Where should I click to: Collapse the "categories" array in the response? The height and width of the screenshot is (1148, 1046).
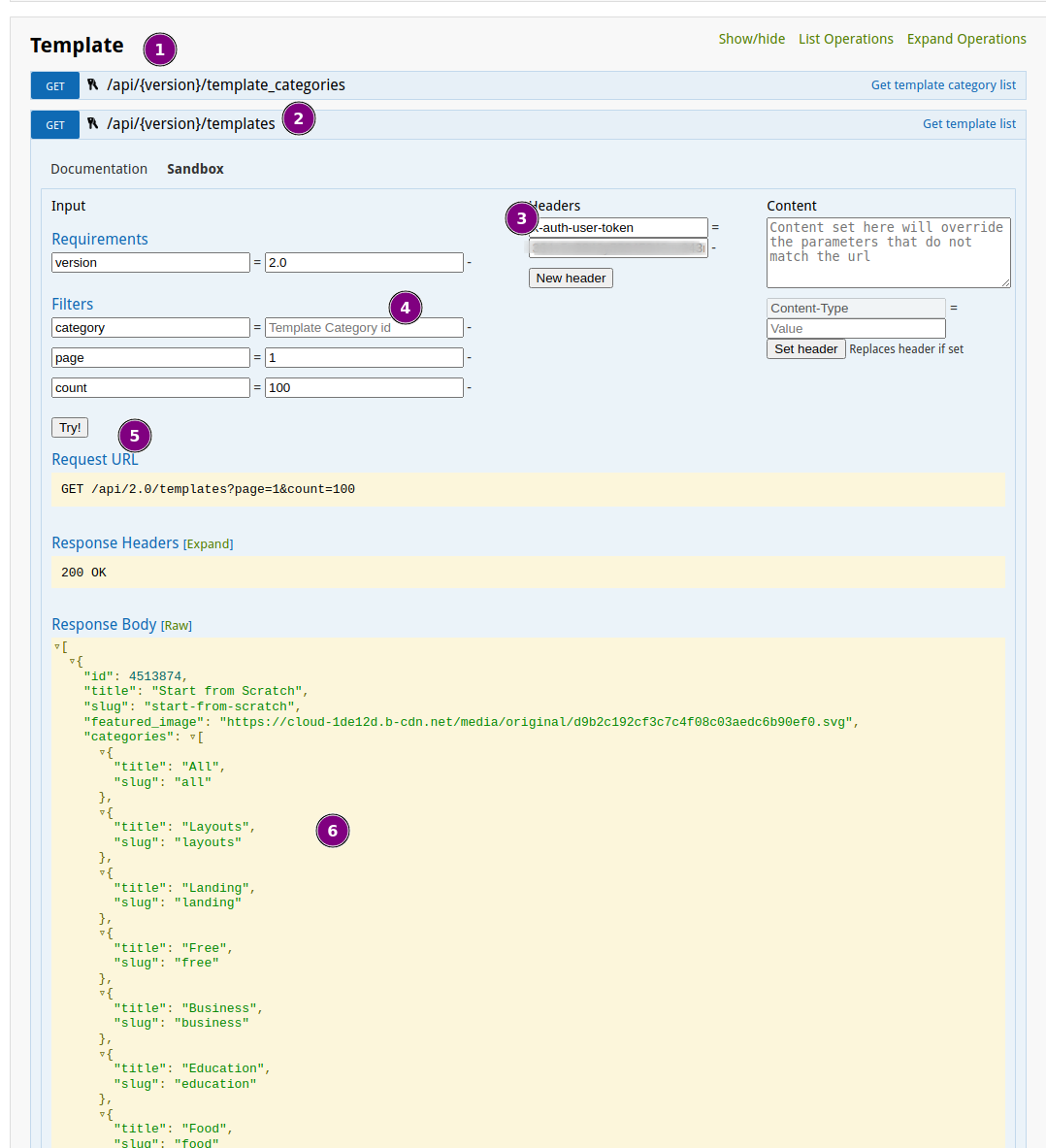coord(193,738)
